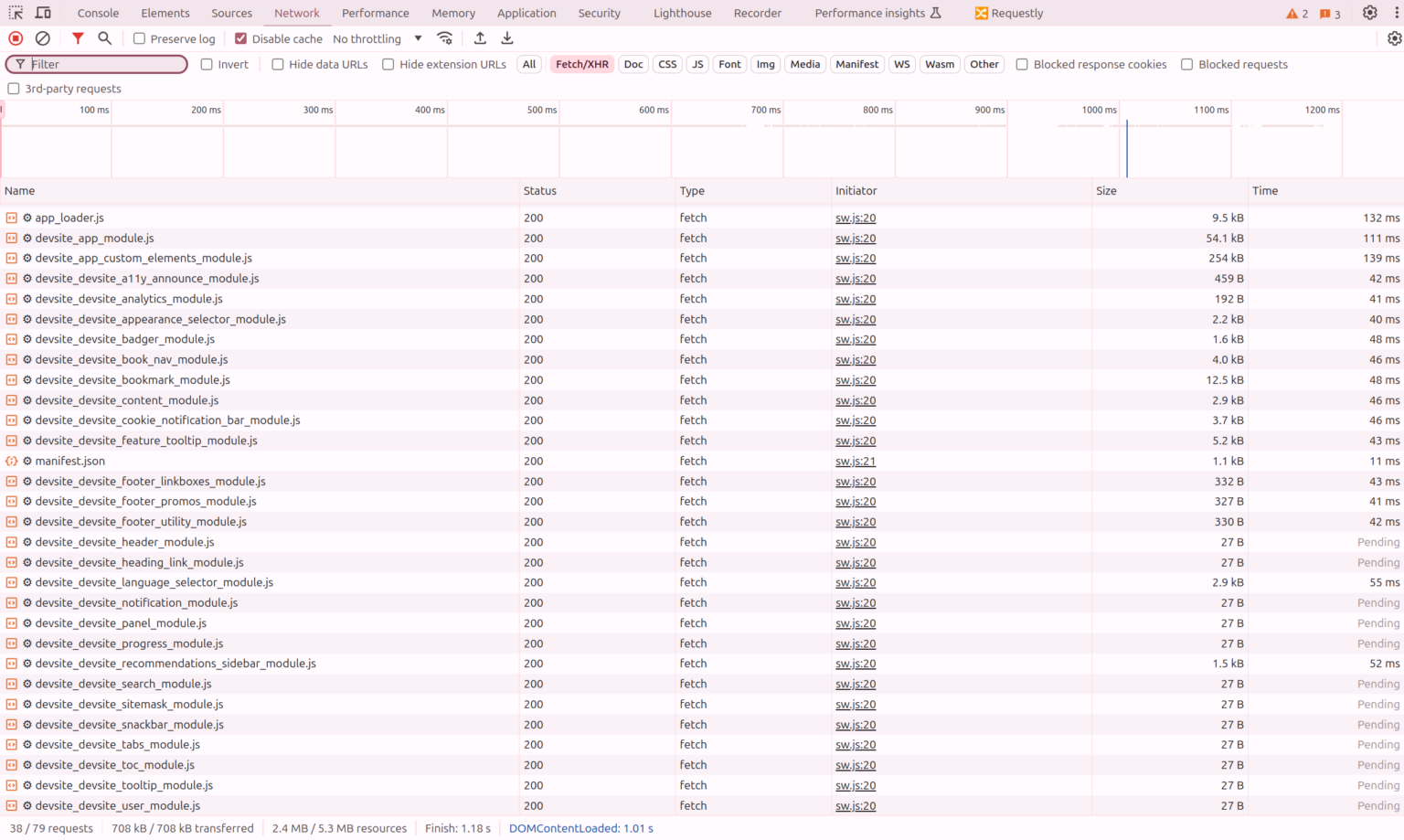
Task: Open the No throttling dropdown
Action: [375, 38]
